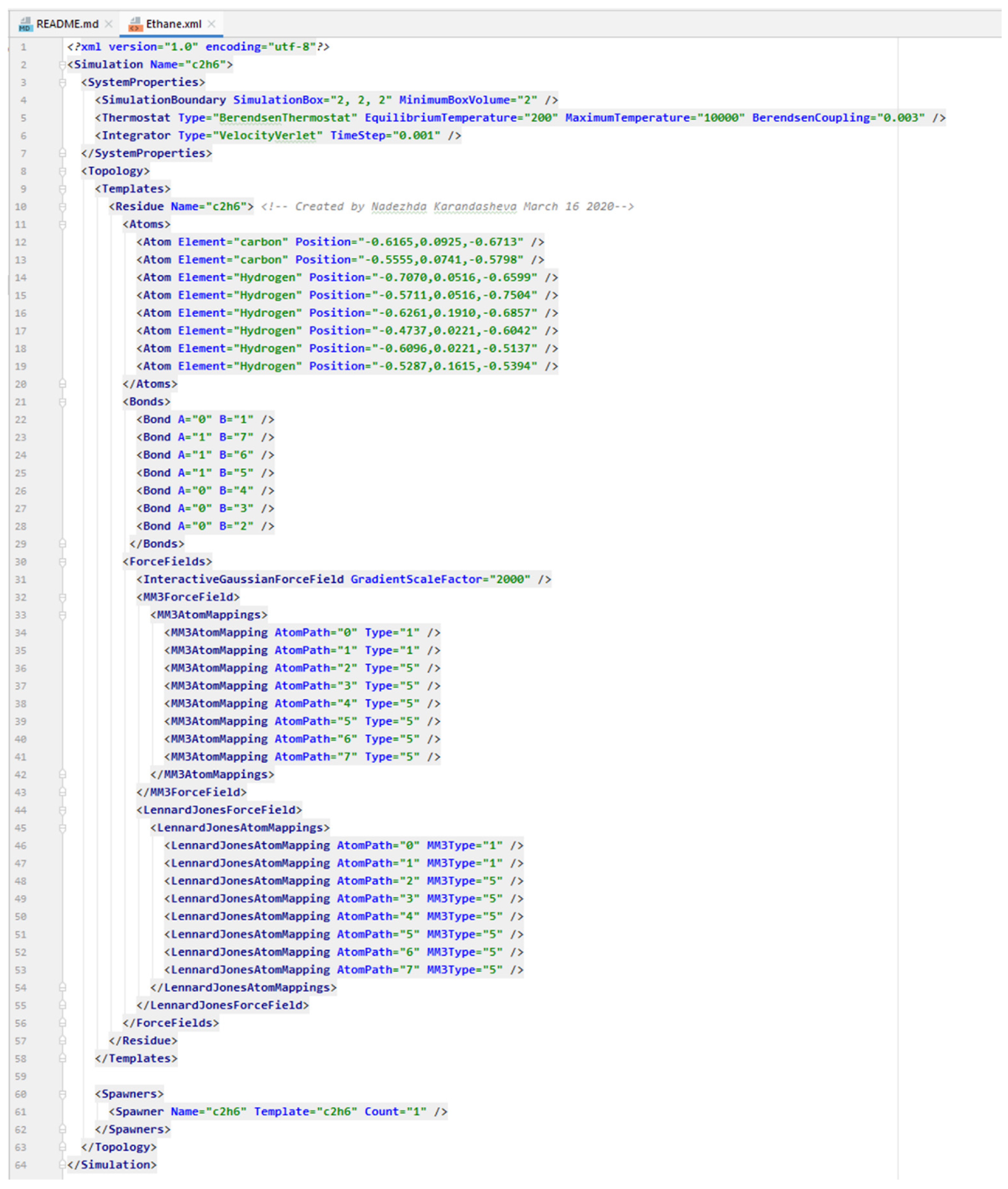Click line number 5 in the gutter
This screenshot has height=1189, width=1008.
point(23,118)
